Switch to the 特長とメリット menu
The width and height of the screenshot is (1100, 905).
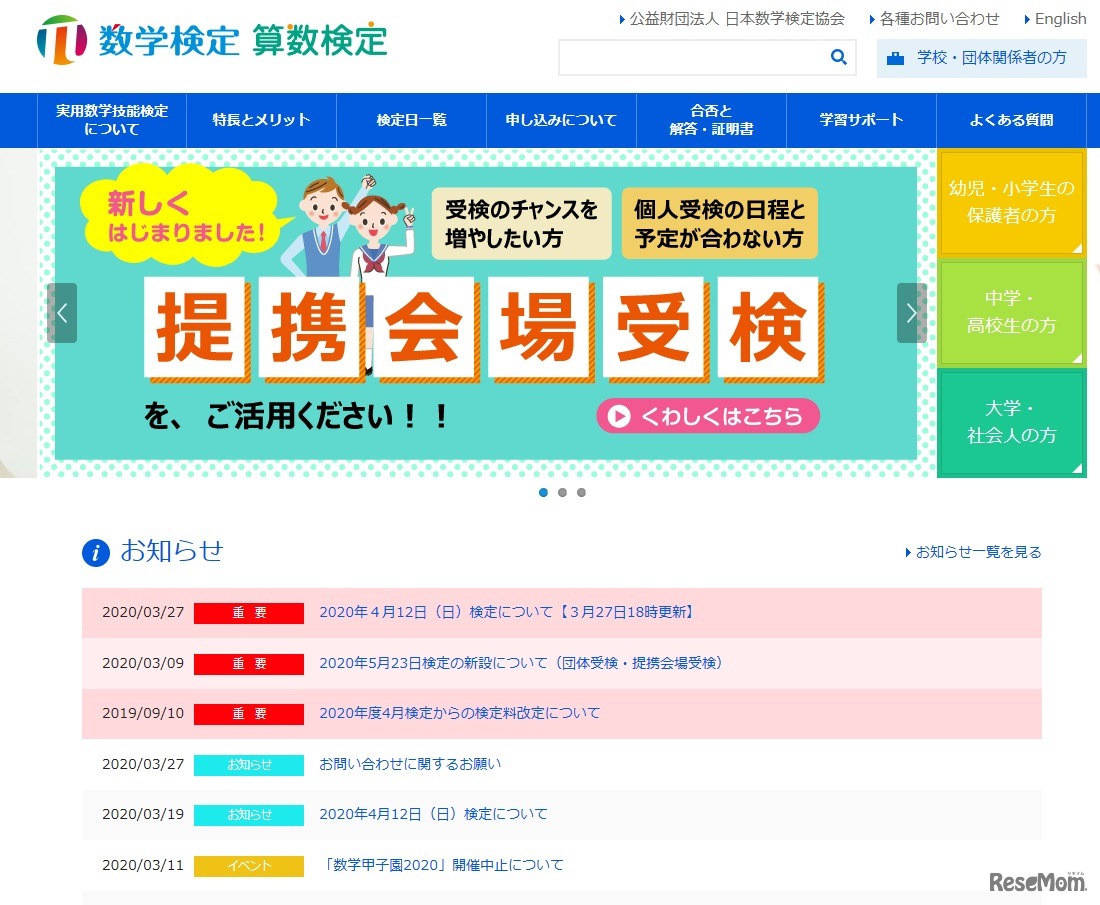[x=261, y=120]
